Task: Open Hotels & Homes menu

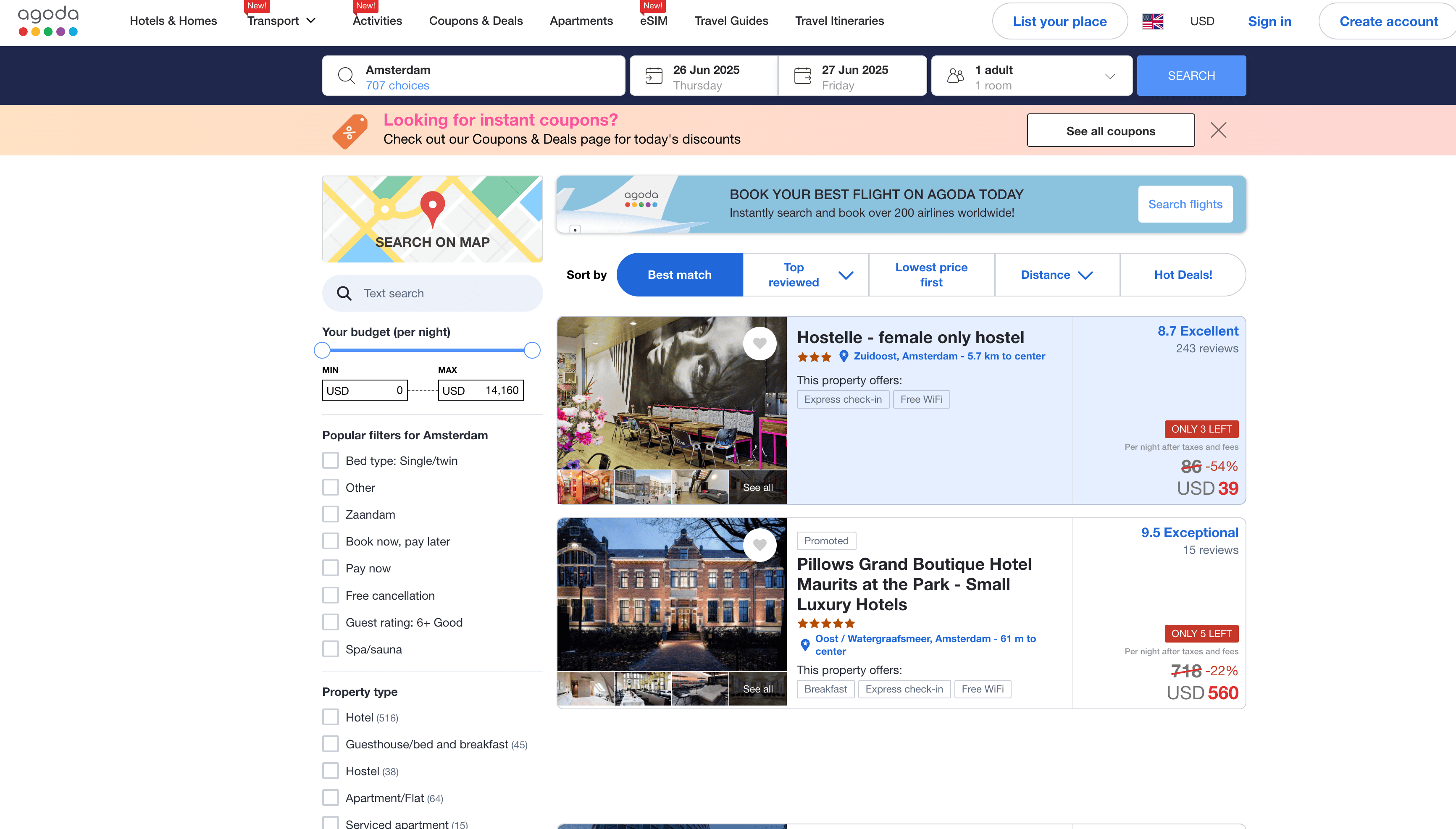Action: tap(173, 21)
